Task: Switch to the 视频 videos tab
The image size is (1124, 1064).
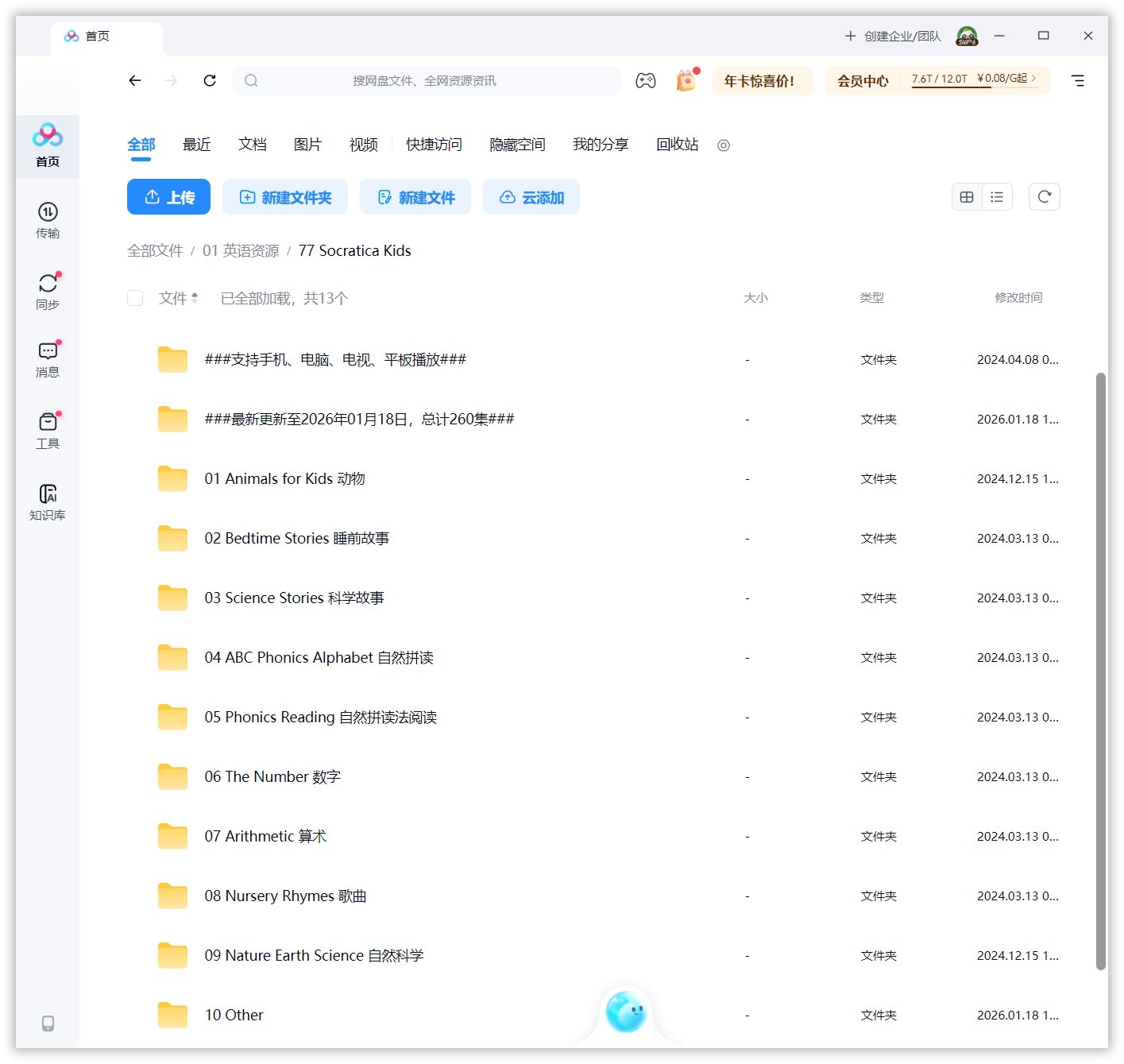Action: (362, 145)
